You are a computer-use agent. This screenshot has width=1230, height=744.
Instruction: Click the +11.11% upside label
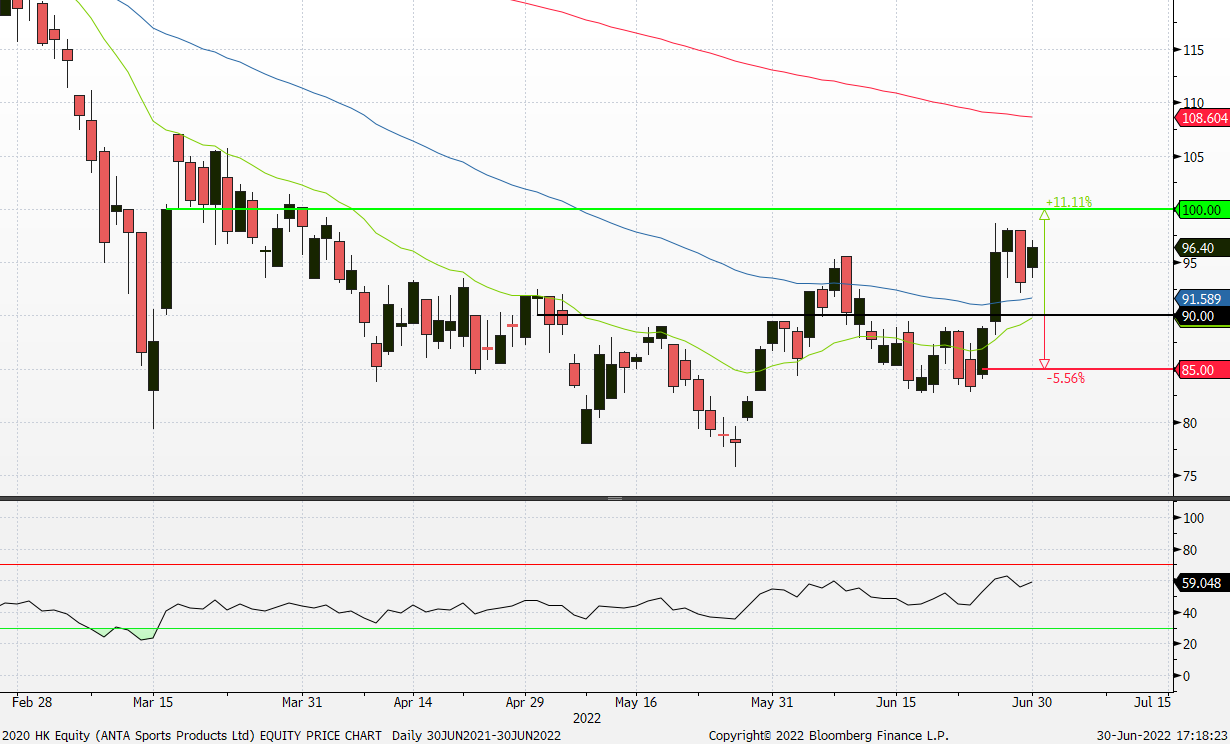coord(1068,202)
